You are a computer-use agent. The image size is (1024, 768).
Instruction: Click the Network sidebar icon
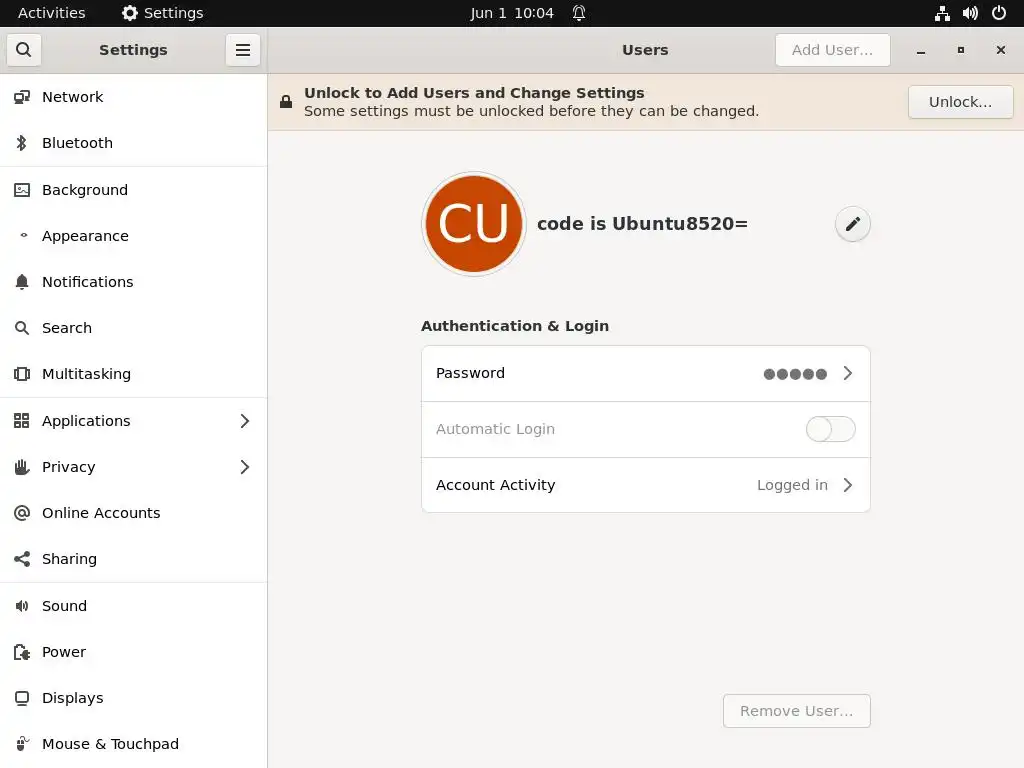[22, 97]
